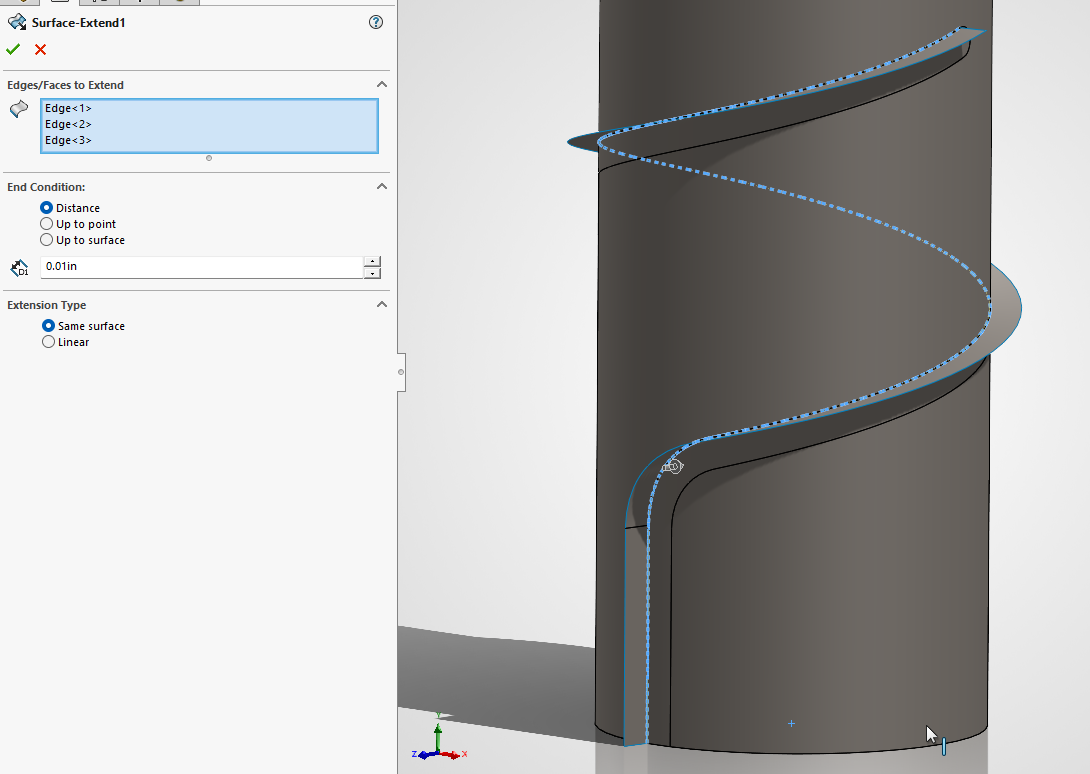1090x774 pixels.
Task: Choose Up to surface end condition
Action: (47, 240)
